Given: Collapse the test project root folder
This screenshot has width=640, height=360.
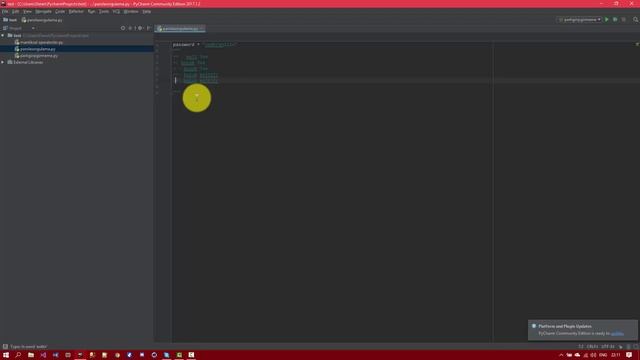Looking at the screenshot, I should [3, 36].
